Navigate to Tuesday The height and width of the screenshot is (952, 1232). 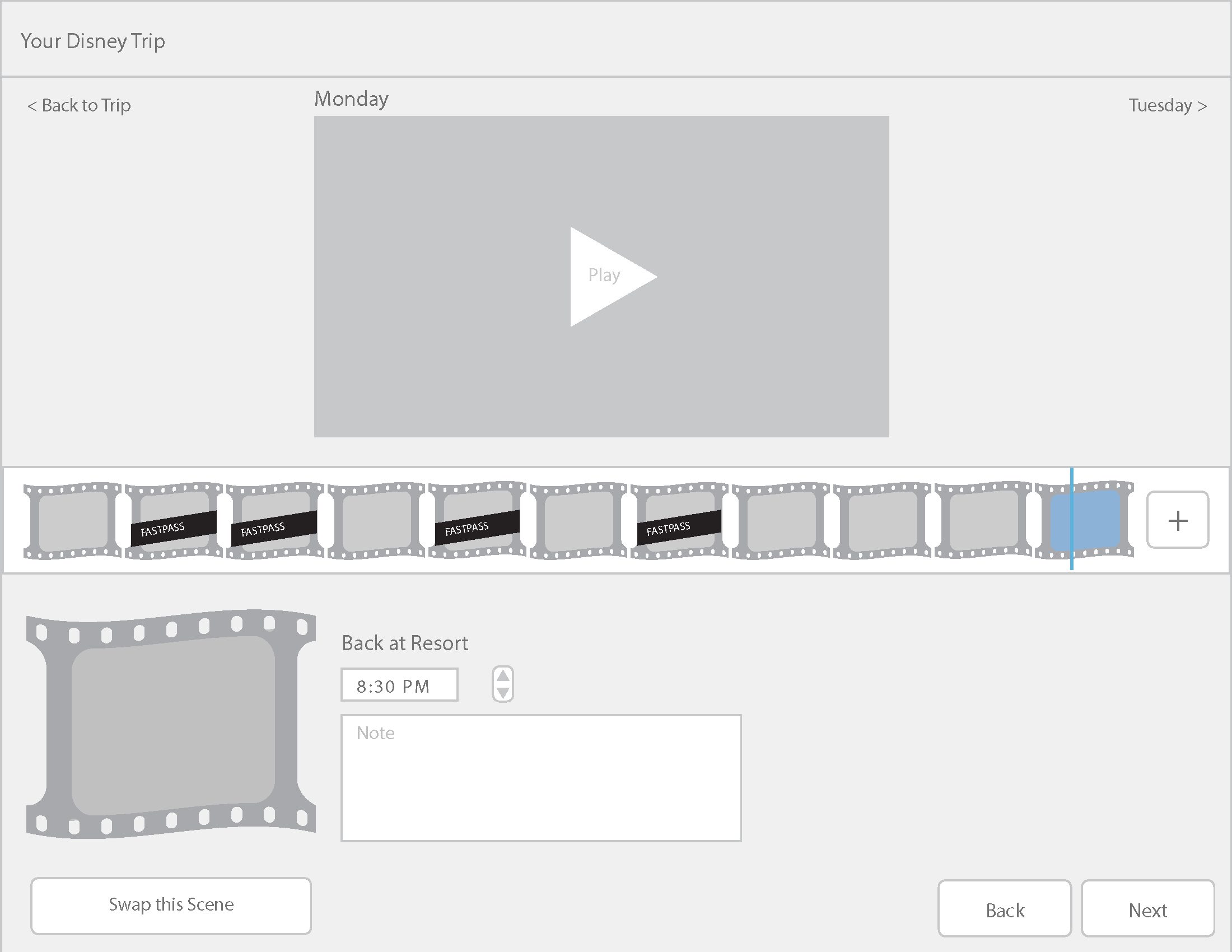tap(1166, 105)
